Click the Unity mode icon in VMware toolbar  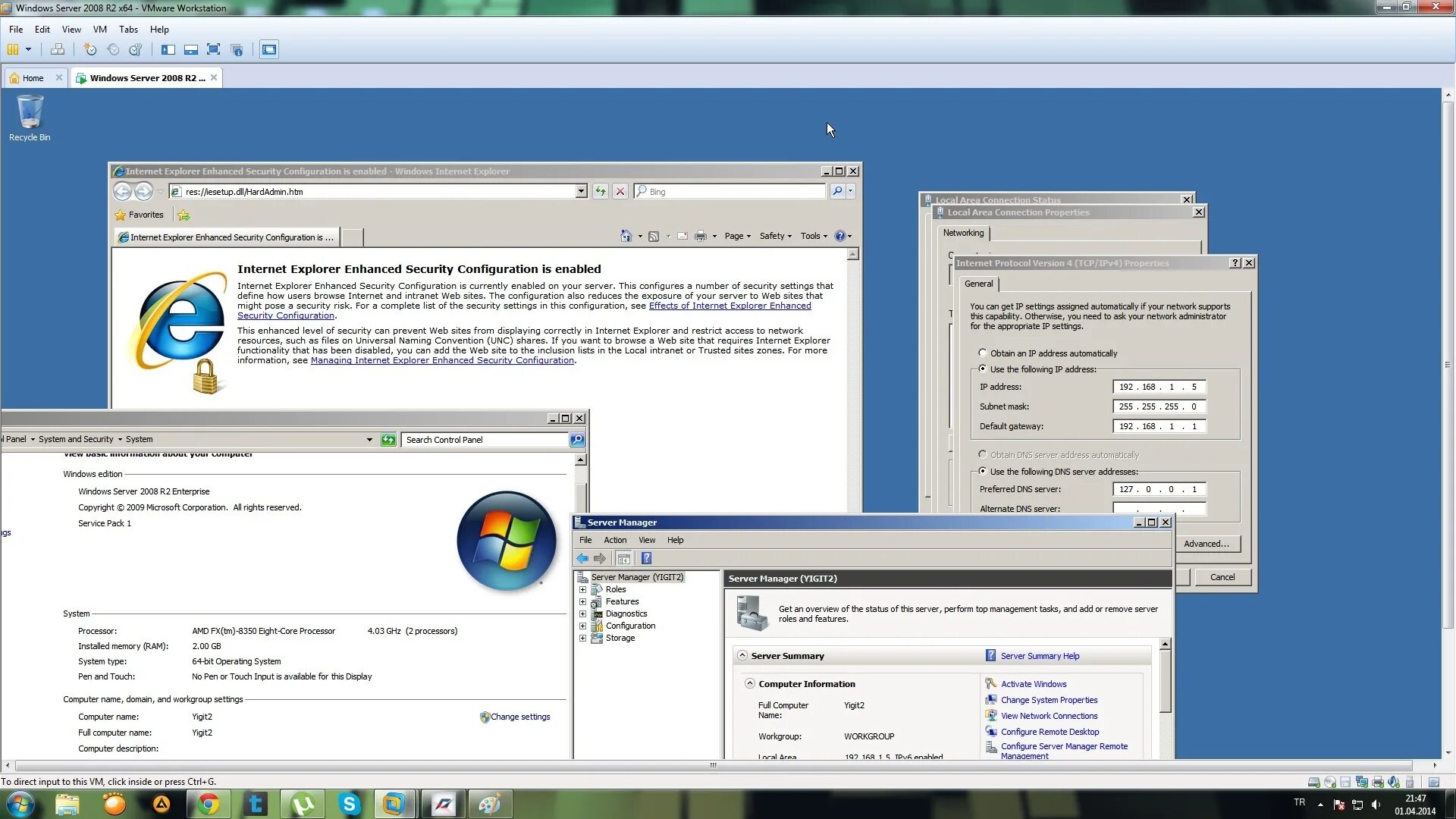pos(237,50)
